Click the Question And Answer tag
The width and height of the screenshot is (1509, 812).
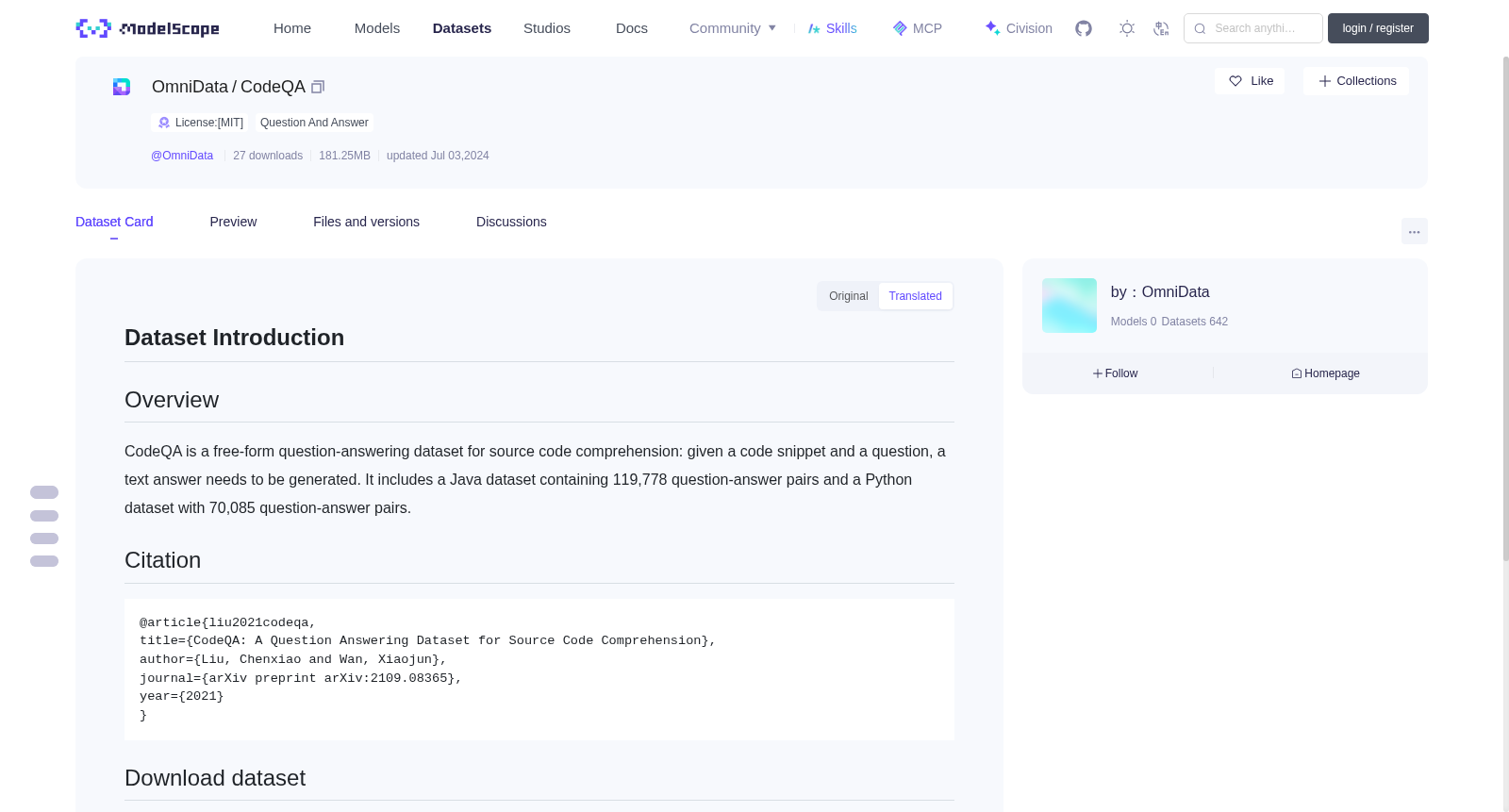coord(314,123)
